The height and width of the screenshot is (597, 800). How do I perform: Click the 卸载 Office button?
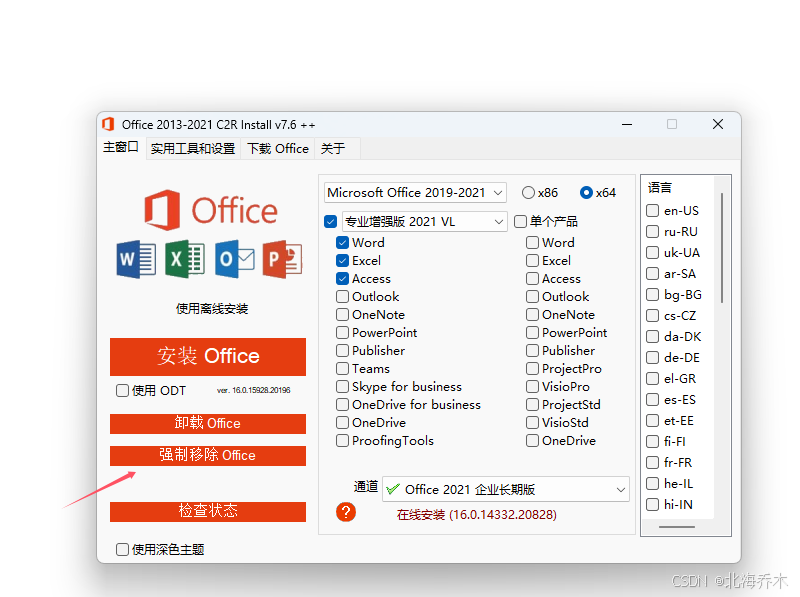tap(208, 424)
